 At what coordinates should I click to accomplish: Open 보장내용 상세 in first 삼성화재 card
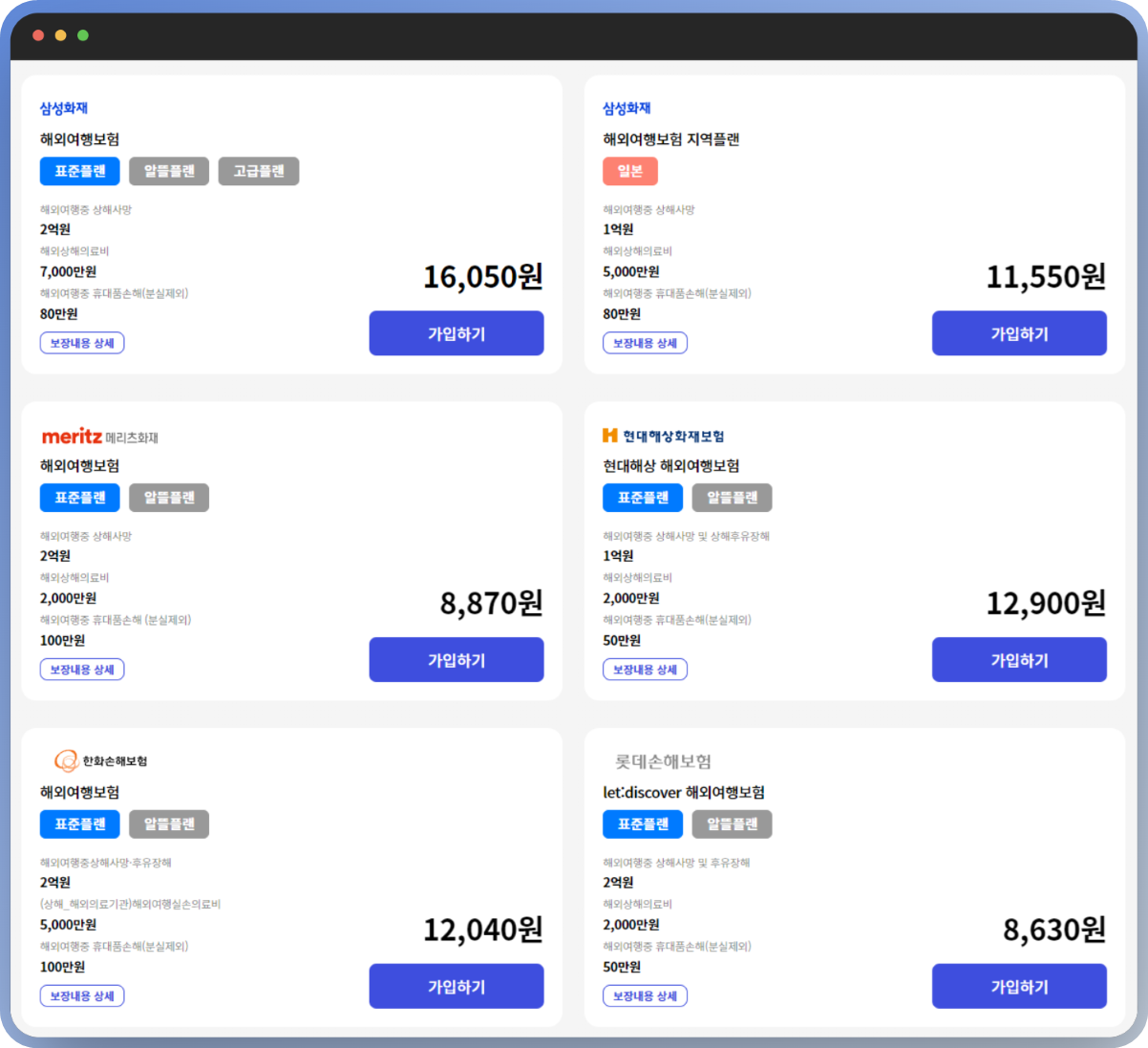pos(82,343)
